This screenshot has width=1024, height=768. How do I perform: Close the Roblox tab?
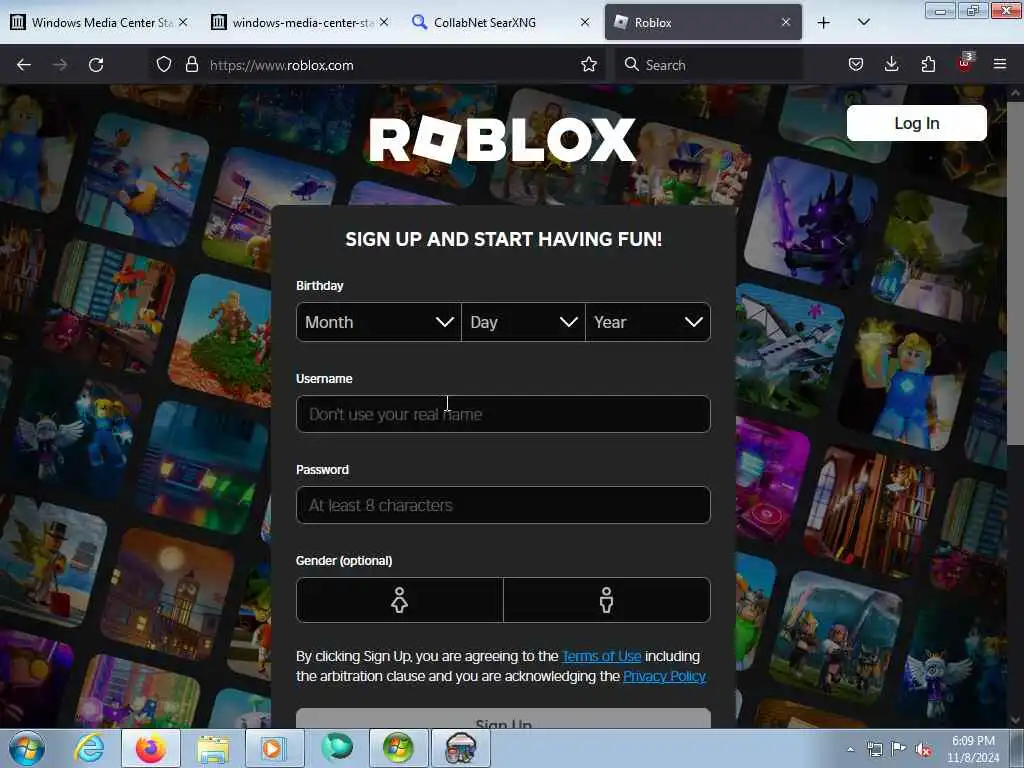coord(786,23)
